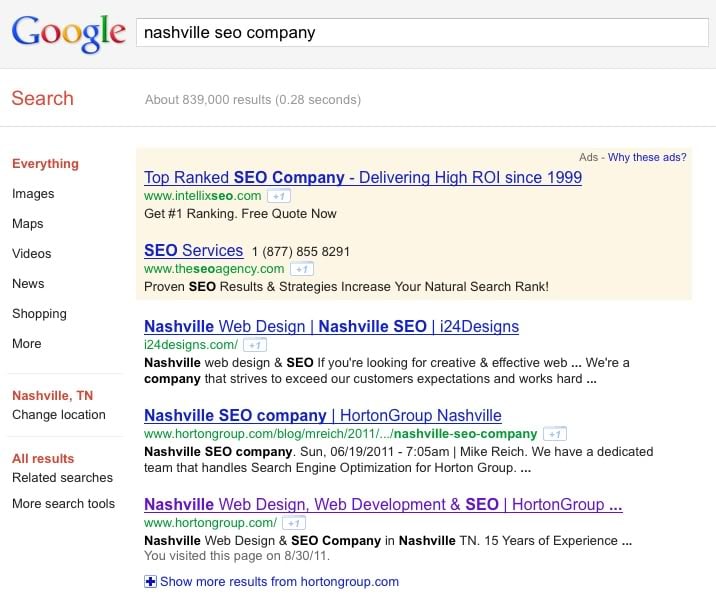Click the +1 button beside i24designs.com
Screen dimensions: 716x602
point(255,345)
